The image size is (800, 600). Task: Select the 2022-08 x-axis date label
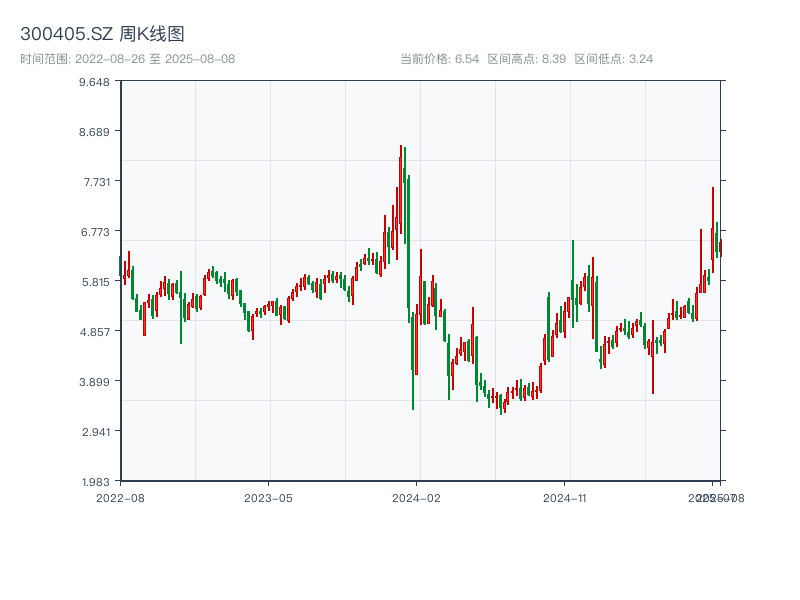point(120,497)
